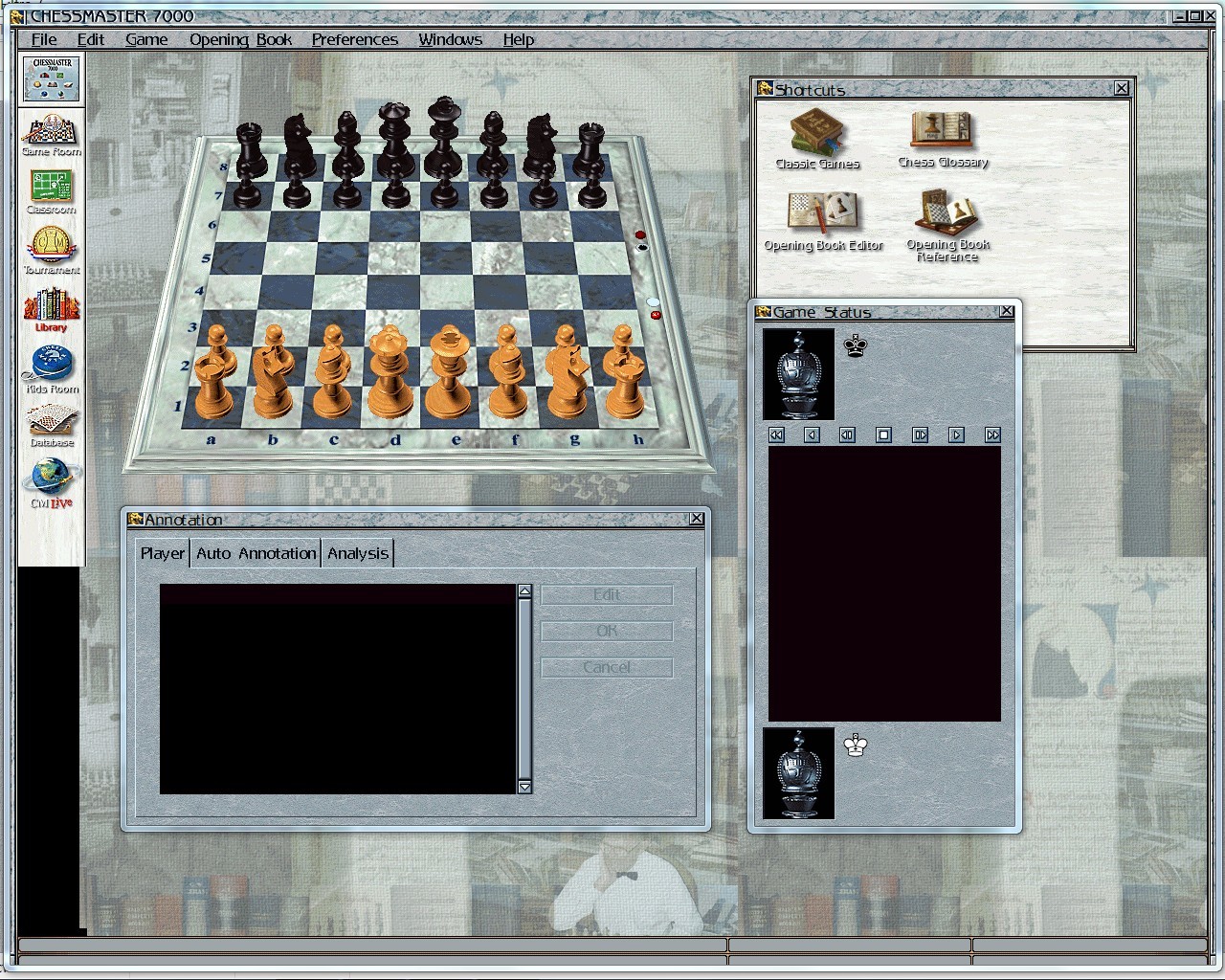This screenshot has height=980, width=1225.
Task: Jump to the first move in Game Status
Action: [x=776, y=434]
